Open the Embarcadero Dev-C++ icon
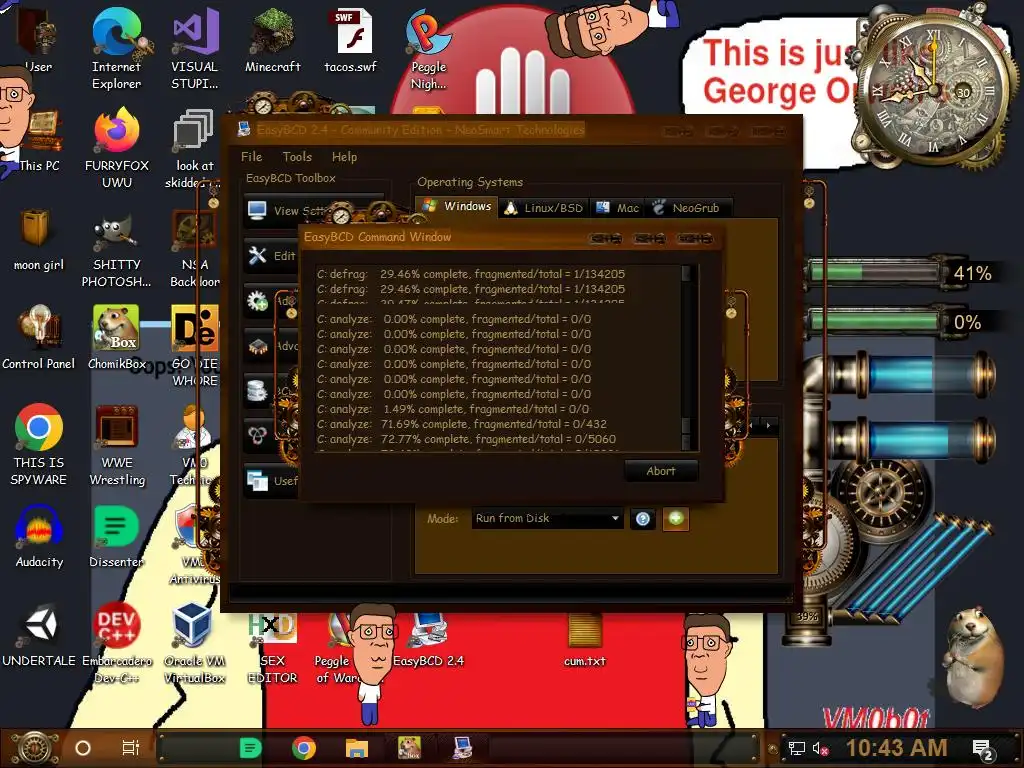Image resolution: width=1024 pixels, height=768 pixels. [x=116, y=643]
